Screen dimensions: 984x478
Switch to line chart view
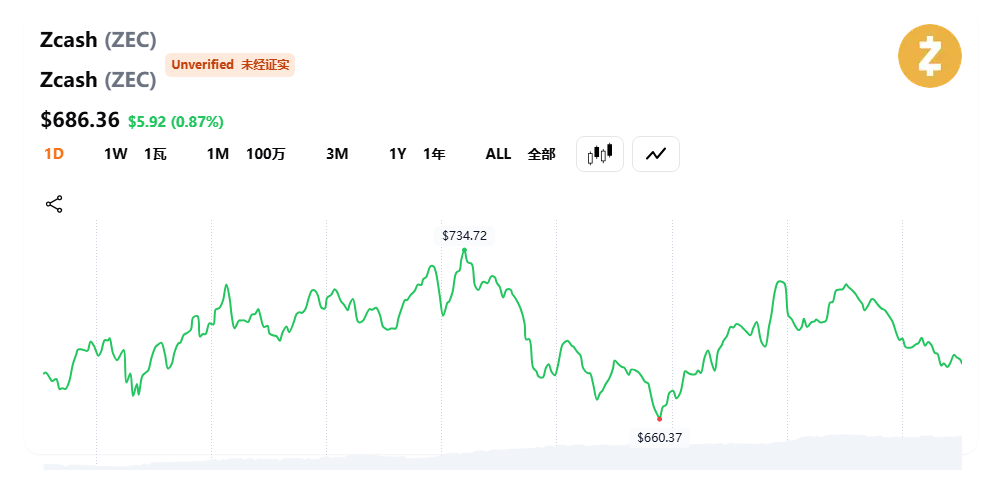(656, 154)
